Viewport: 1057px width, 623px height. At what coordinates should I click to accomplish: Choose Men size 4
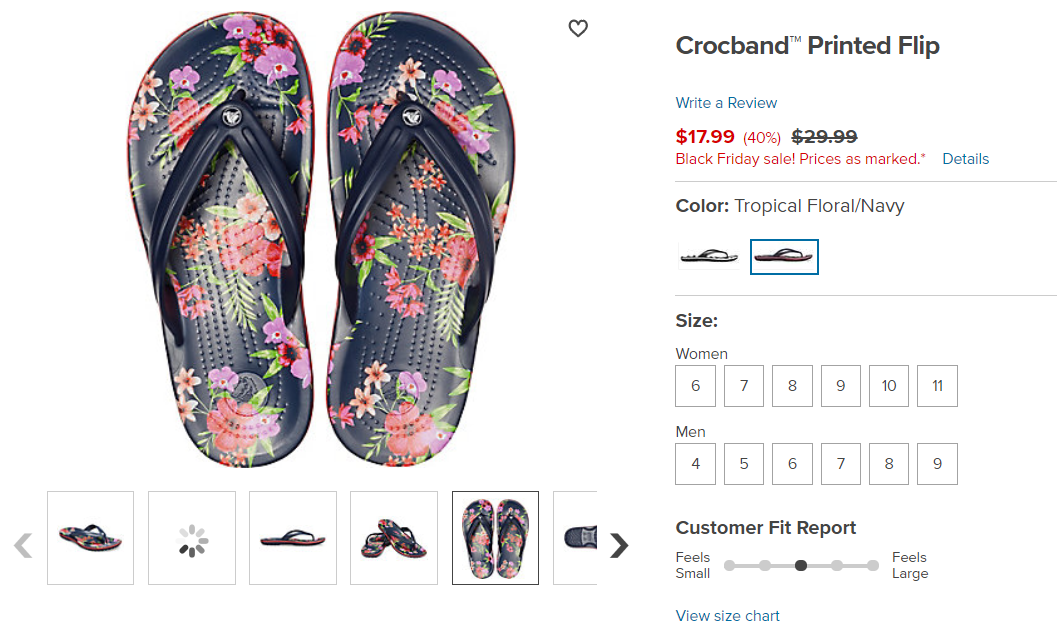(696, 464)
